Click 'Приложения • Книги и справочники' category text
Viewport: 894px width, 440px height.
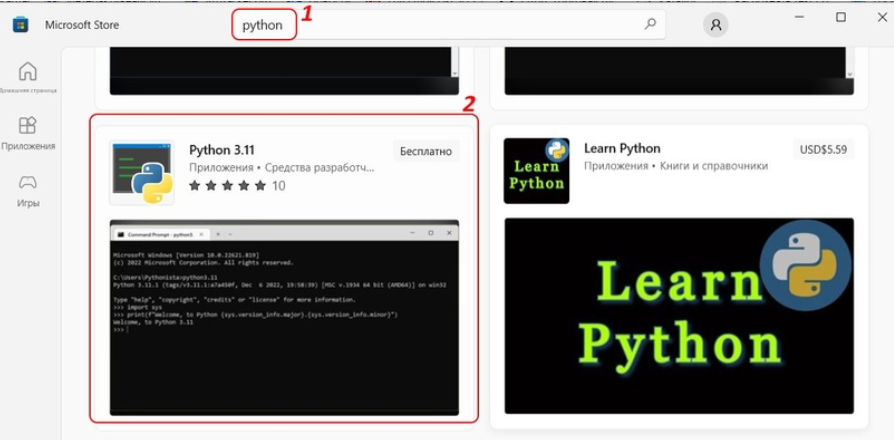(x=676, y=166)
